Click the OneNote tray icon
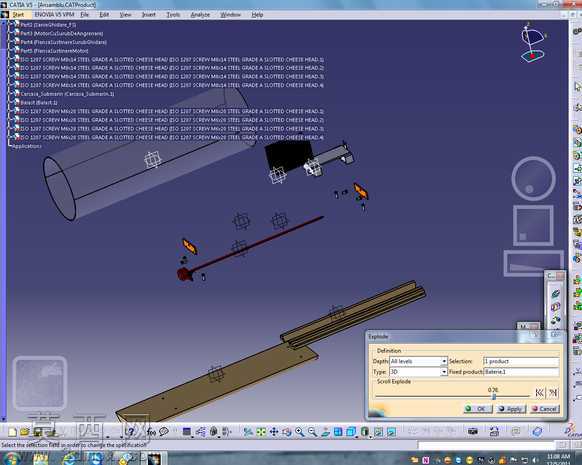582x465 pixels. [426, 461]
